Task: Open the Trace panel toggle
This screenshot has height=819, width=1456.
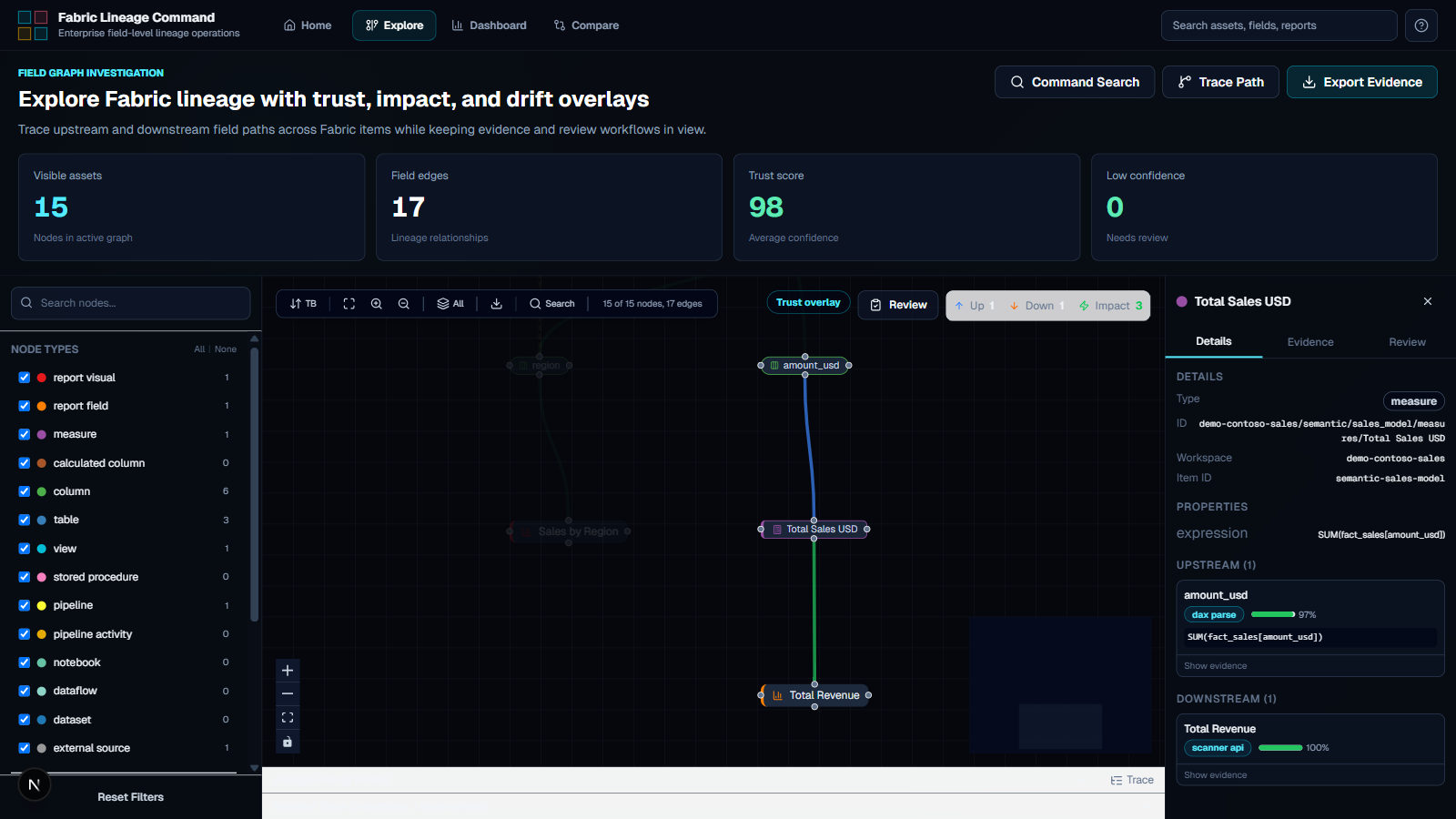Action: (1132, 780)
